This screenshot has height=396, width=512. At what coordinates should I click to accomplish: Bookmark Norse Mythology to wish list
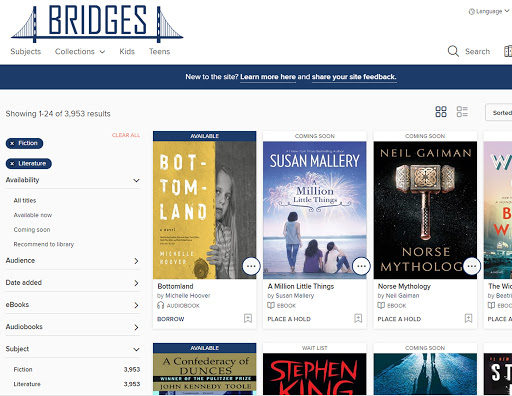(x=468, y=318)
